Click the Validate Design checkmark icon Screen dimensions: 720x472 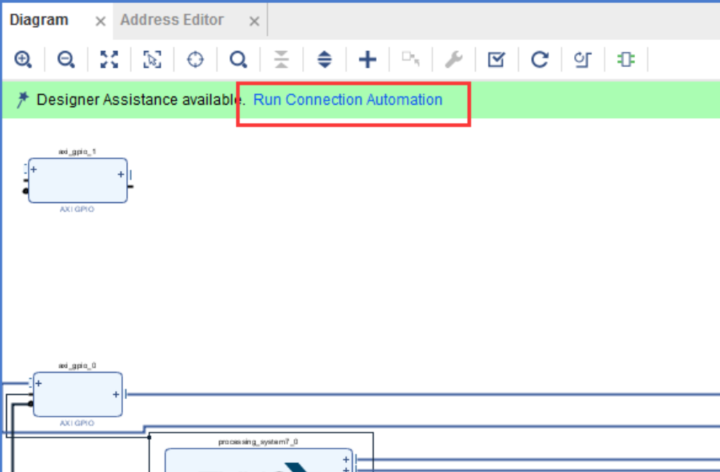click(x=497, y=60)
